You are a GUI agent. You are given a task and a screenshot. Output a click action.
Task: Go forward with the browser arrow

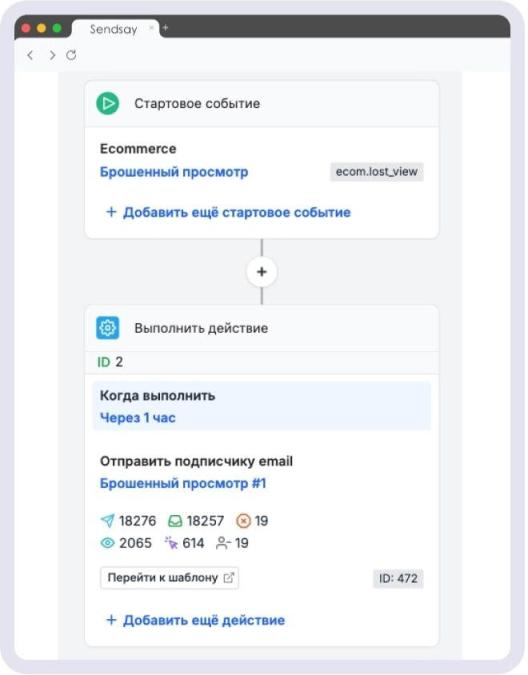pos(52,55)
